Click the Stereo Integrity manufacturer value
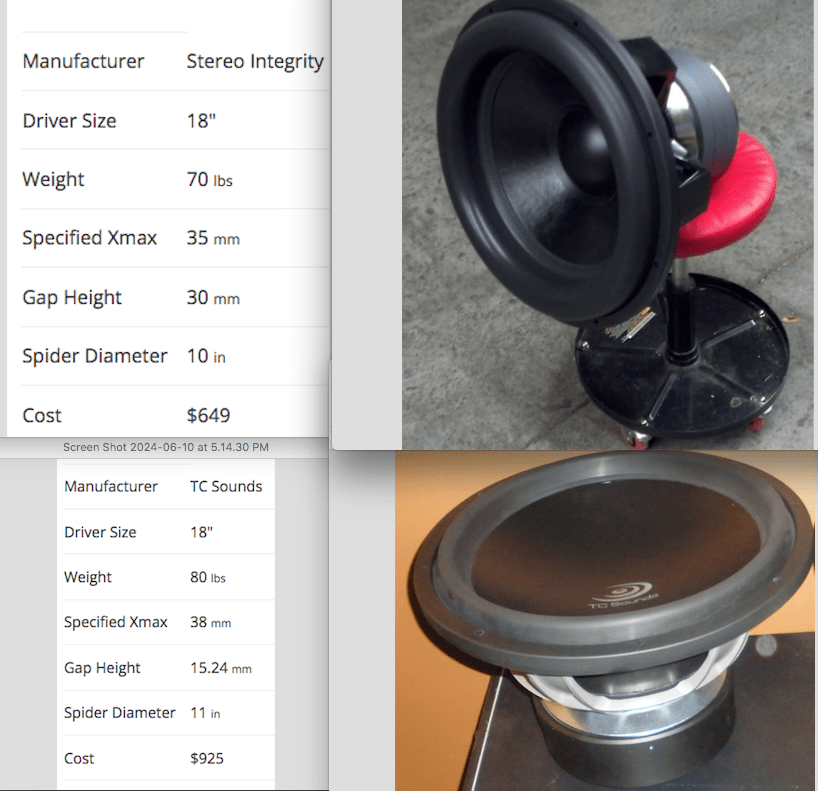818x791 pixels. pos(255,62)
